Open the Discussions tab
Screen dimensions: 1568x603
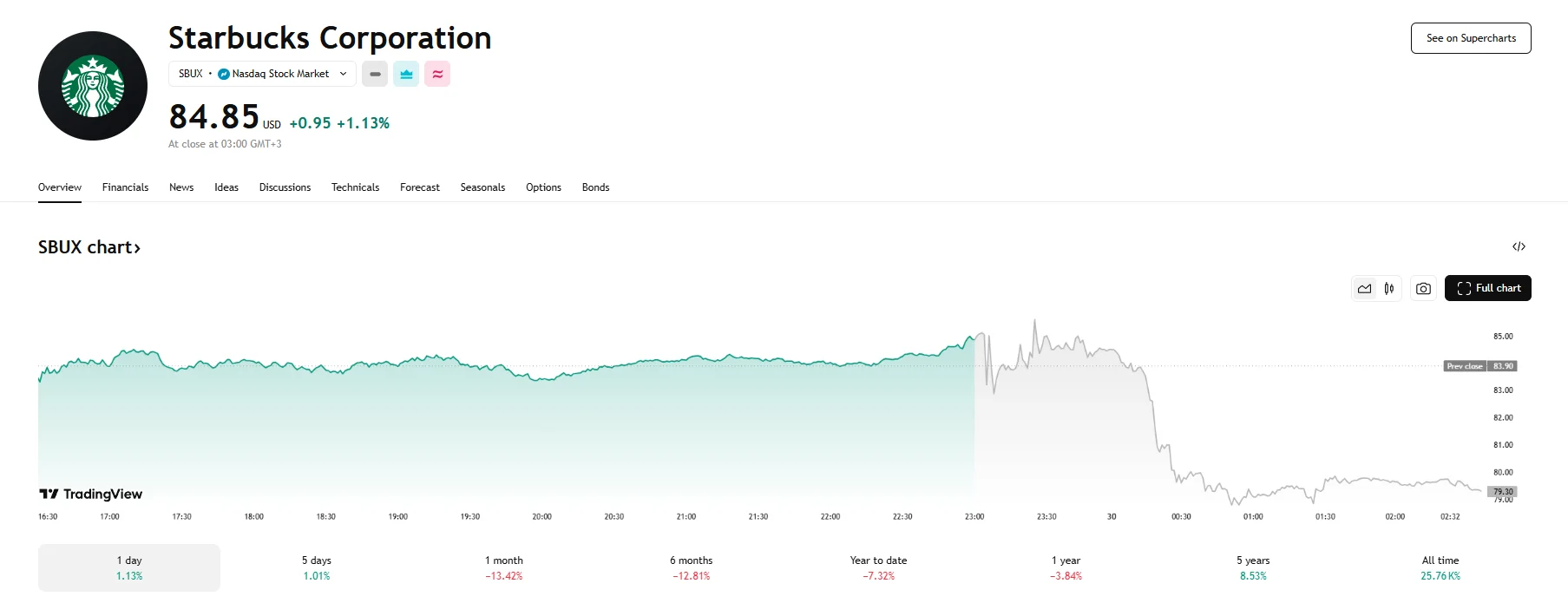(x=285, y=187)
